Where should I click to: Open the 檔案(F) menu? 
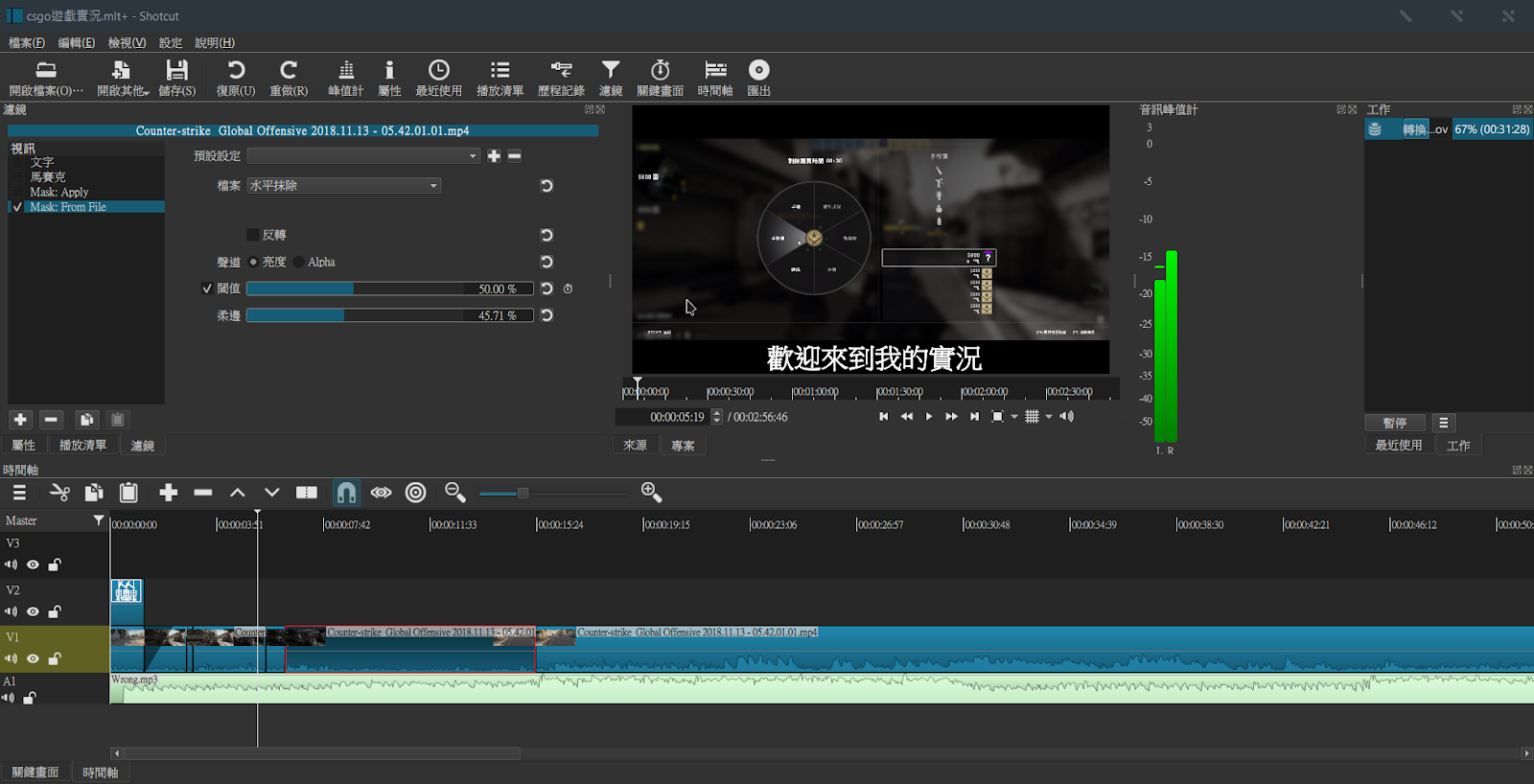[x=27, y=43]
